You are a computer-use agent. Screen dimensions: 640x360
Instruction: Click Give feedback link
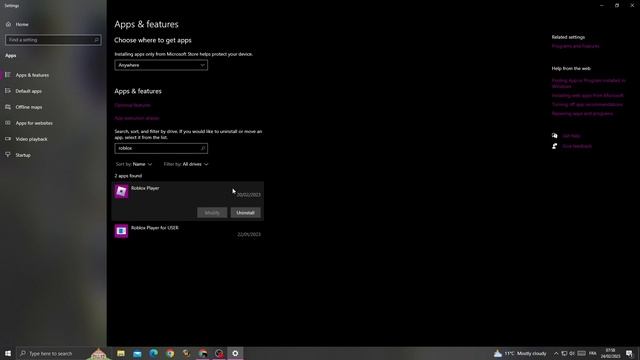pyautogui.click(x=577, y=146)
